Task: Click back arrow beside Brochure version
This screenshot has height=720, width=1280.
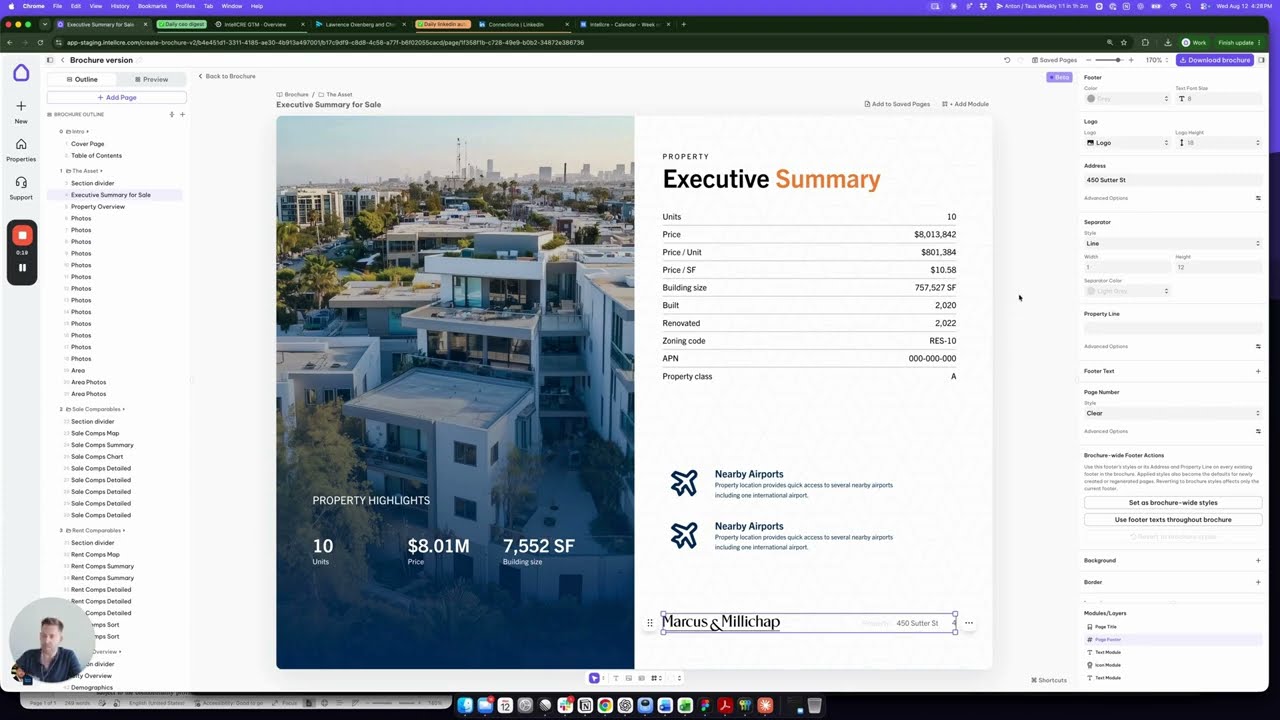Action: point(62,60)
